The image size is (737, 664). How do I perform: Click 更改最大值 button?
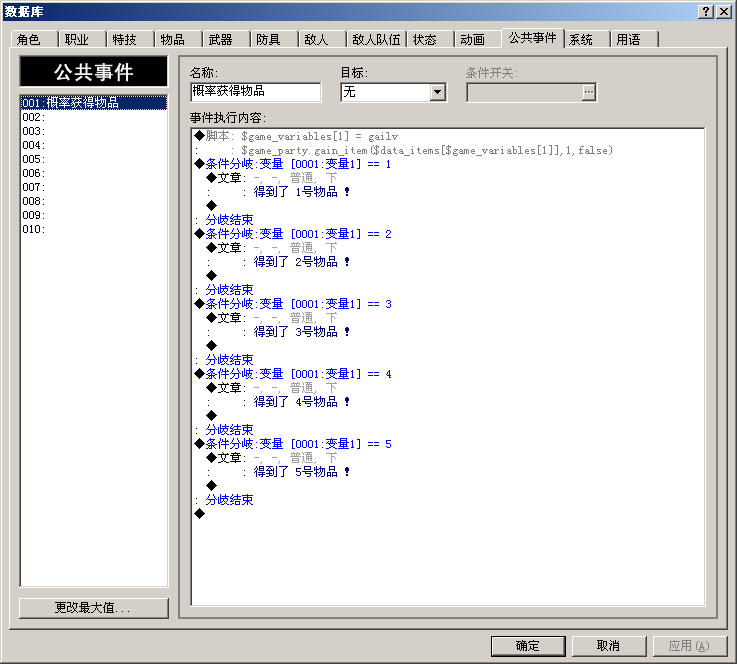pos(94,608)
